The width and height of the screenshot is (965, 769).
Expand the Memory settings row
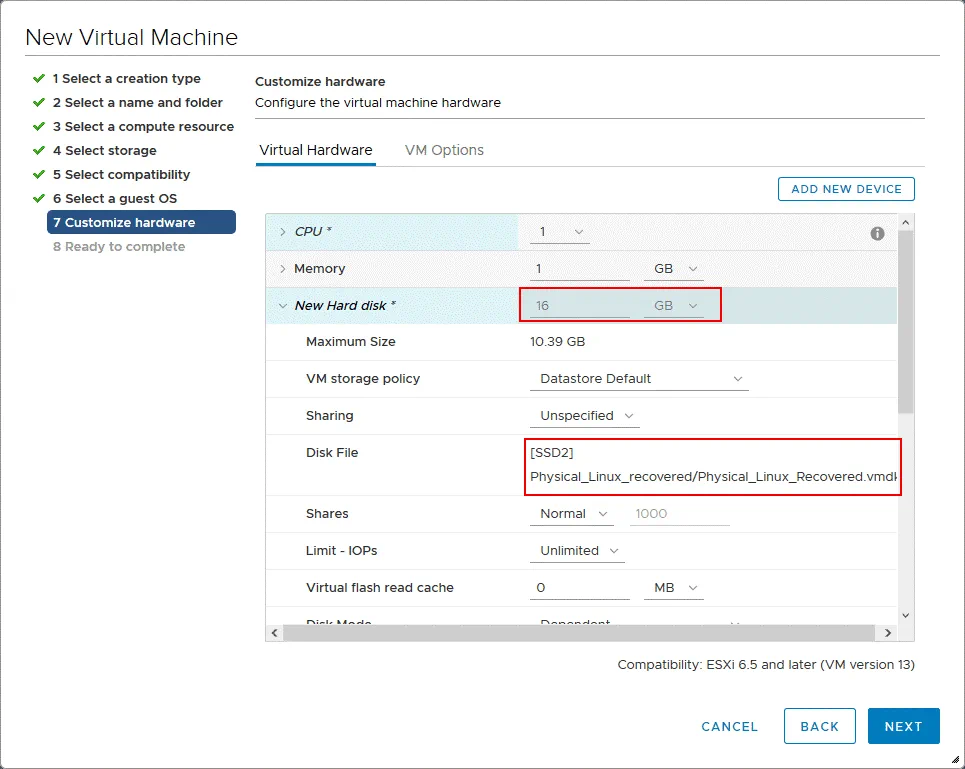pos(283,269)
